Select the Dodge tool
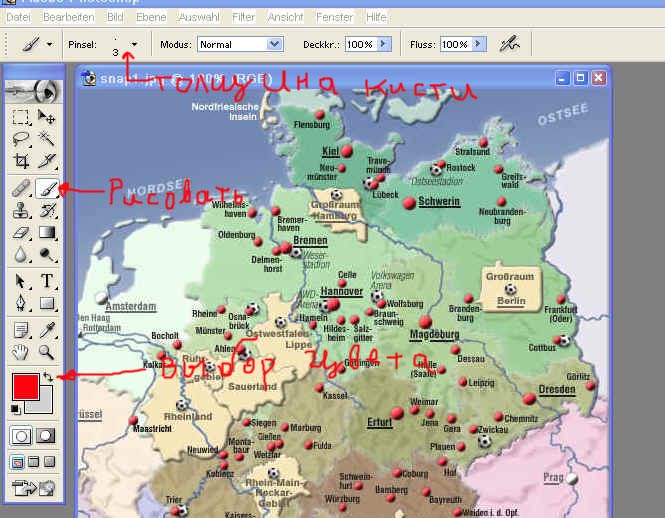The image size is (665, 518). pos(46,255)
